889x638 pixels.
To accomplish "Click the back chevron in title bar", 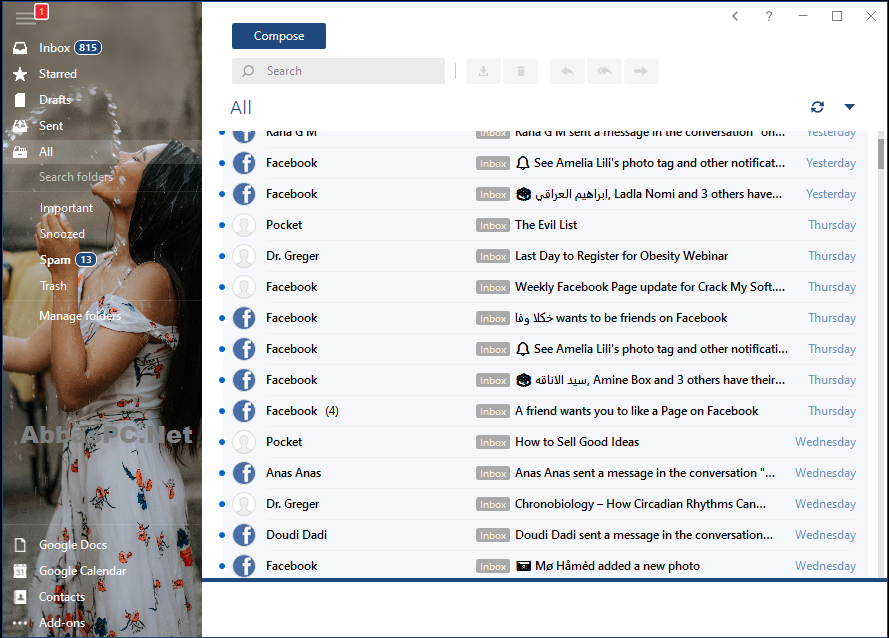I will point(735,16).
